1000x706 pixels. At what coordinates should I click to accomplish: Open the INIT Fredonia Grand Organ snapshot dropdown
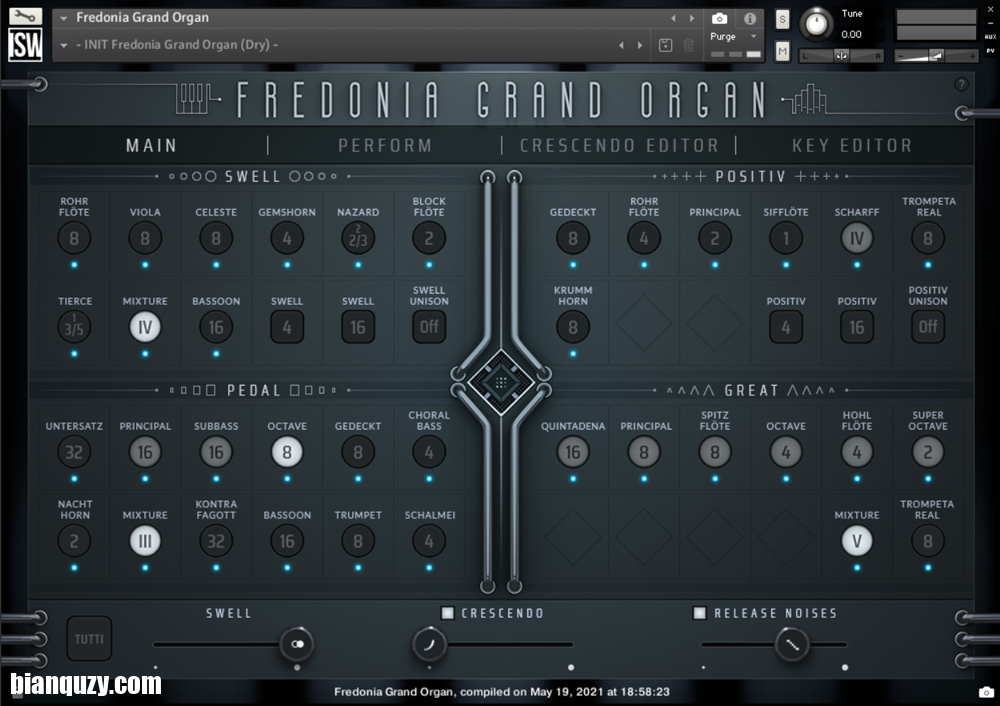(x=64, y=45)
